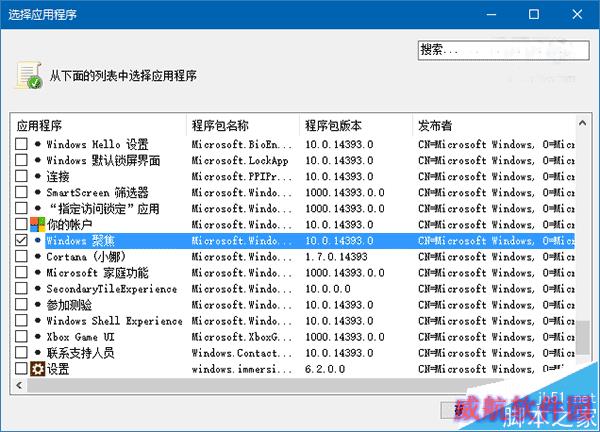
Task: Click the Microsoft.XboxG... package name cell
Action: click(x=242, y=337)
